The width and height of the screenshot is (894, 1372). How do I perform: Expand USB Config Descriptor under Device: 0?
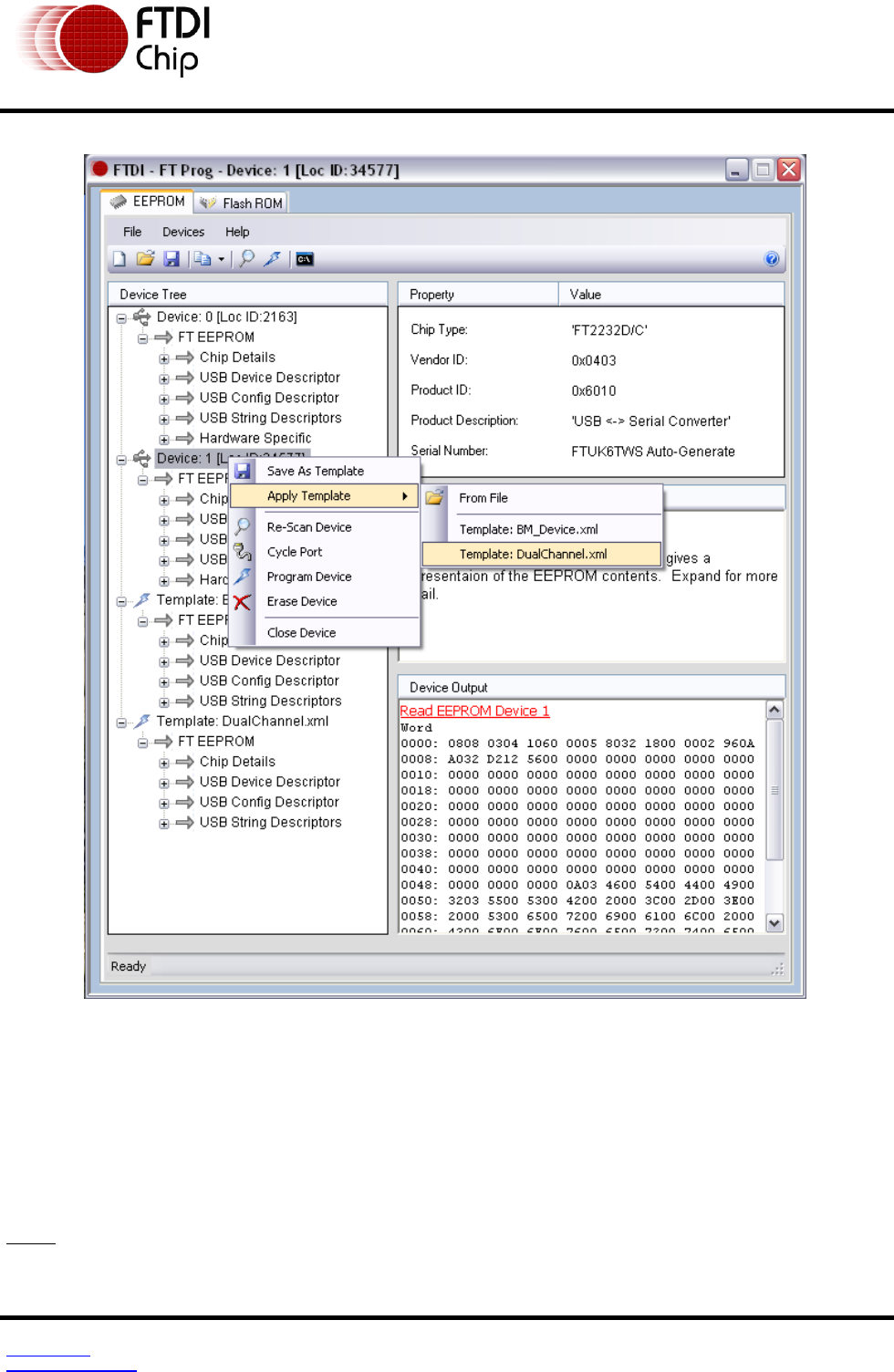click(164, 399)
